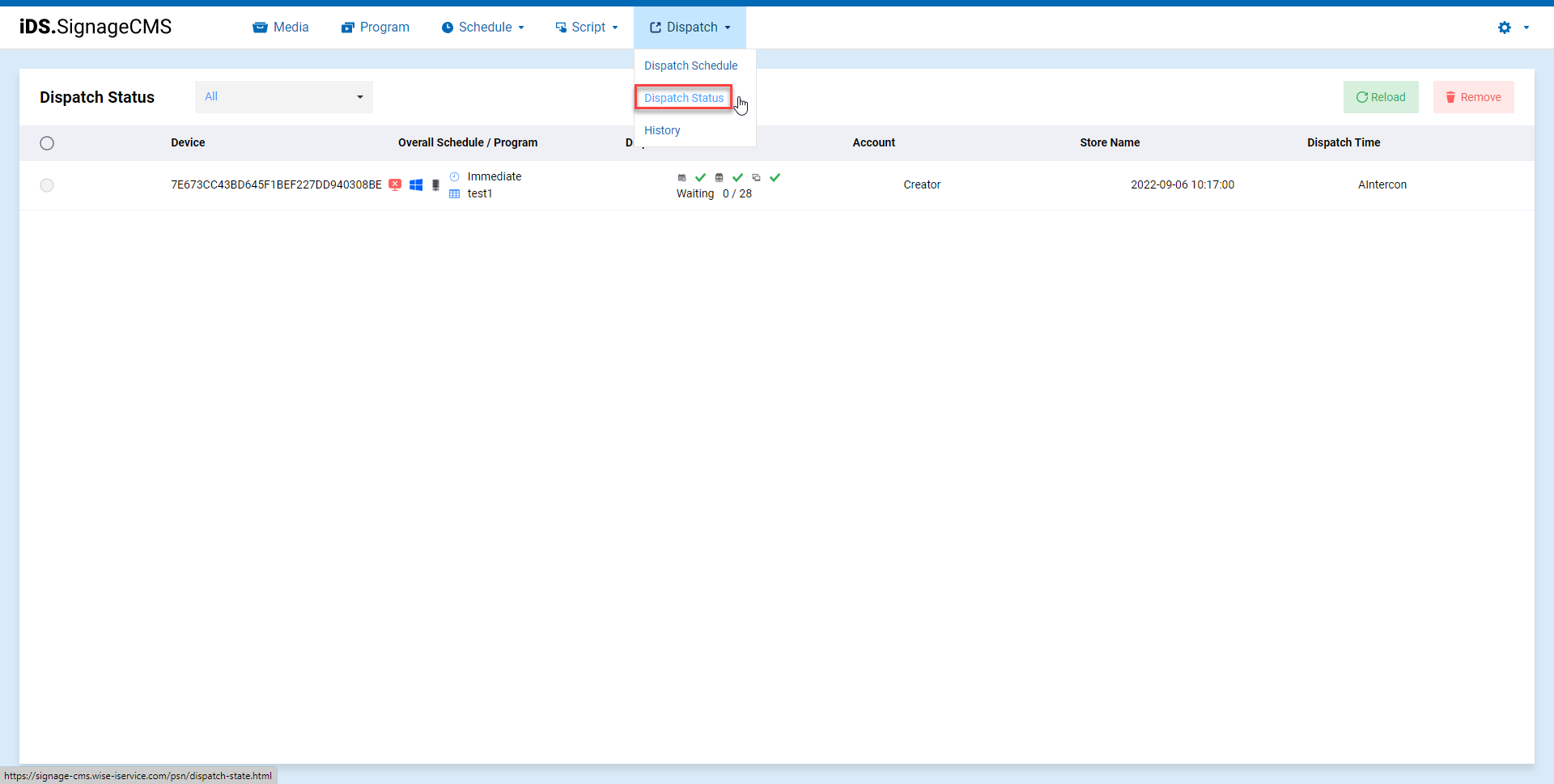Screen dimensions: 1554x784
Task: Click the Dispatch Time column header
Action: click(x=1344, y=142)
